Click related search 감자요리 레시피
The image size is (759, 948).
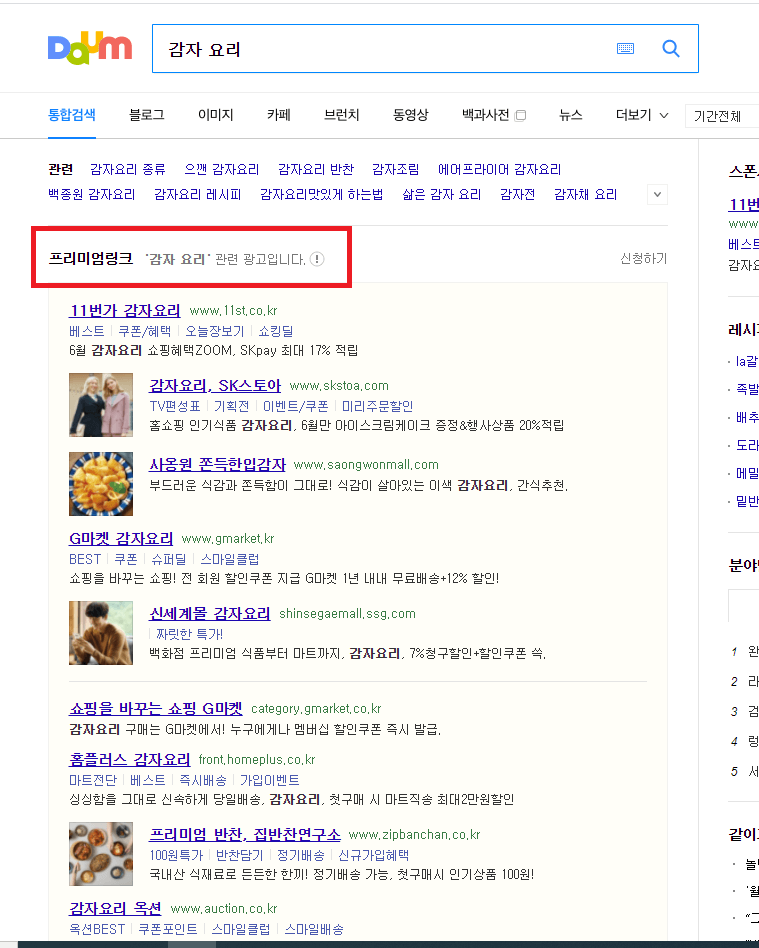coord(198,195)
